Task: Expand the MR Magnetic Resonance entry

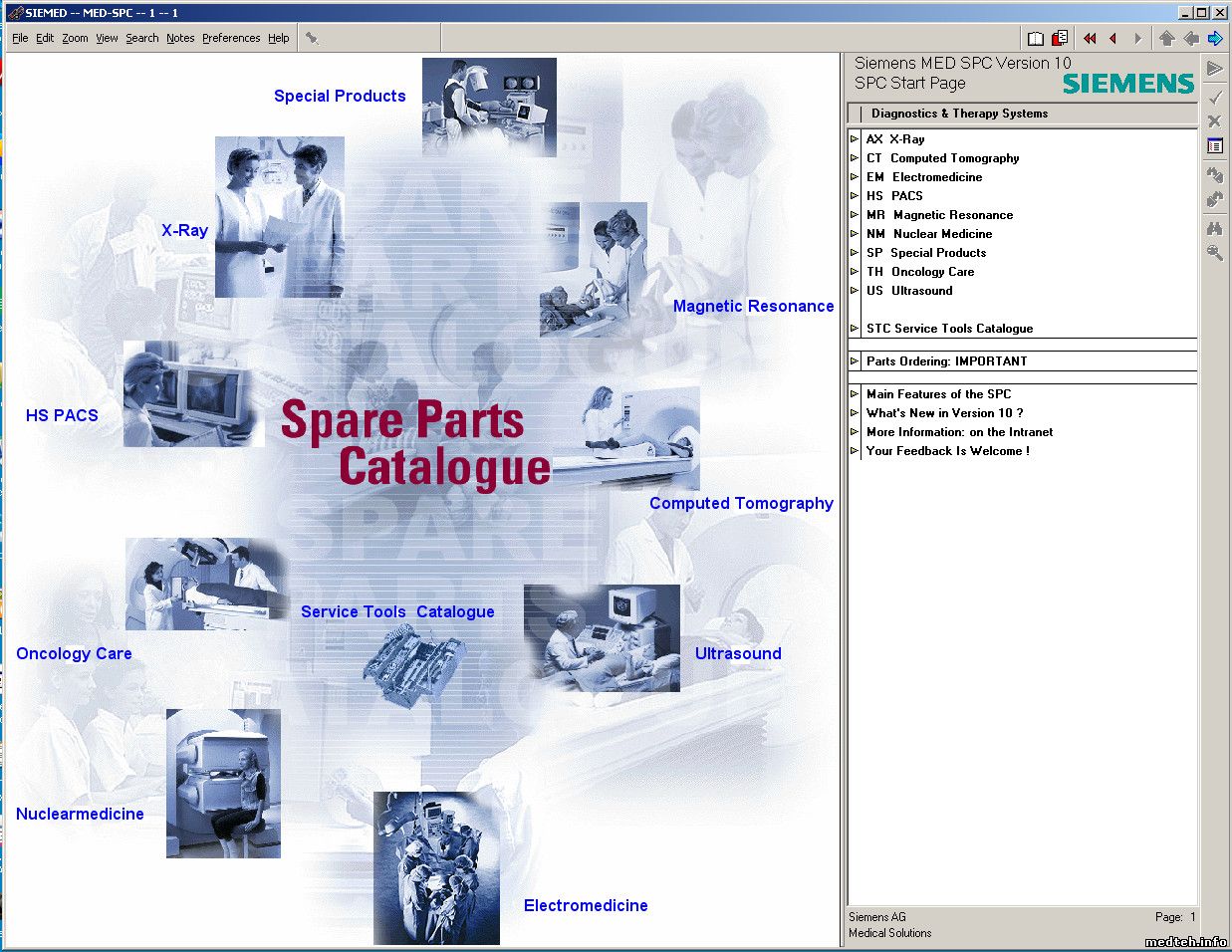Action: pyautogui.click(x=855, y=215)
